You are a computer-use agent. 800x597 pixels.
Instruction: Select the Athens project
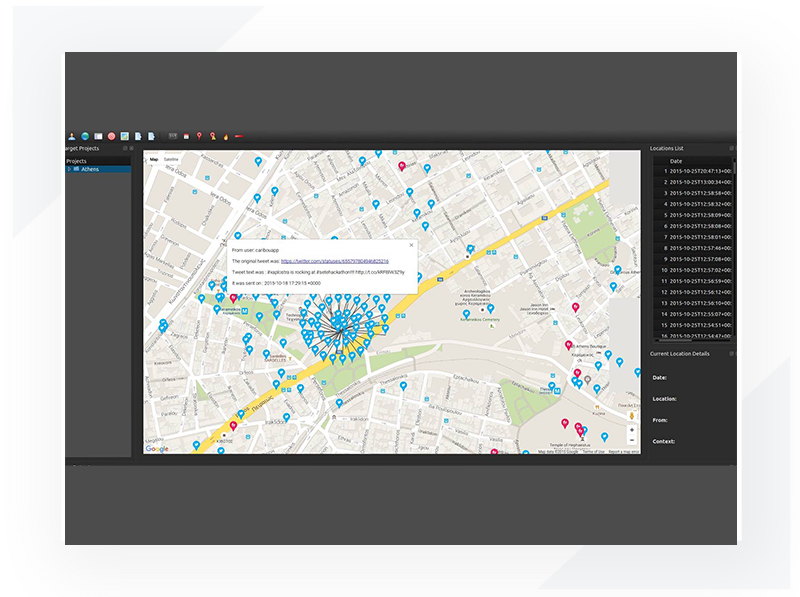point(90,169)
